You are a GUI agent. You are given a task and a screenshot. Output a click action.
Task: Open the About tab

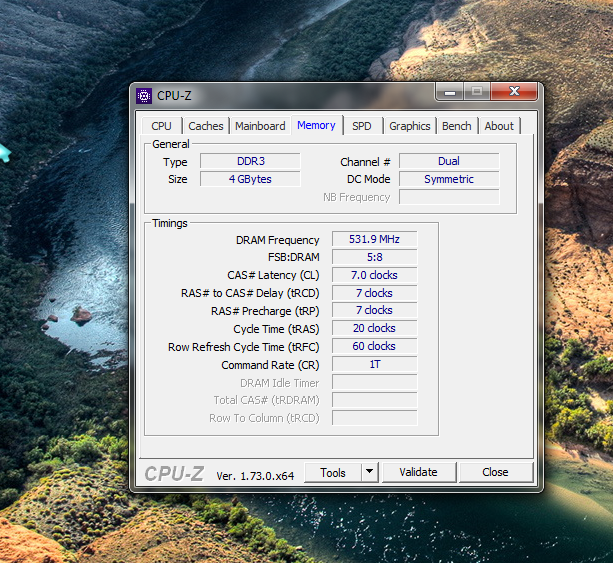coord(499,126)
